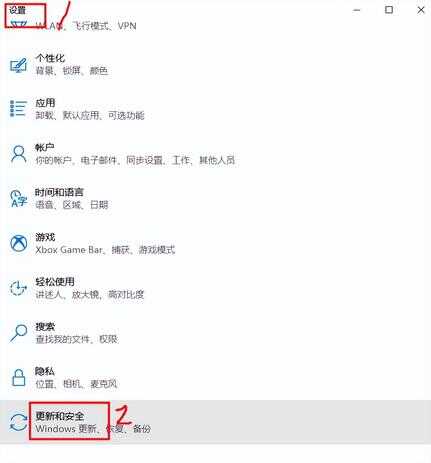Open 轻松使用 title text
The width and height of the screenshot is (431, 463).
(55, 282)
